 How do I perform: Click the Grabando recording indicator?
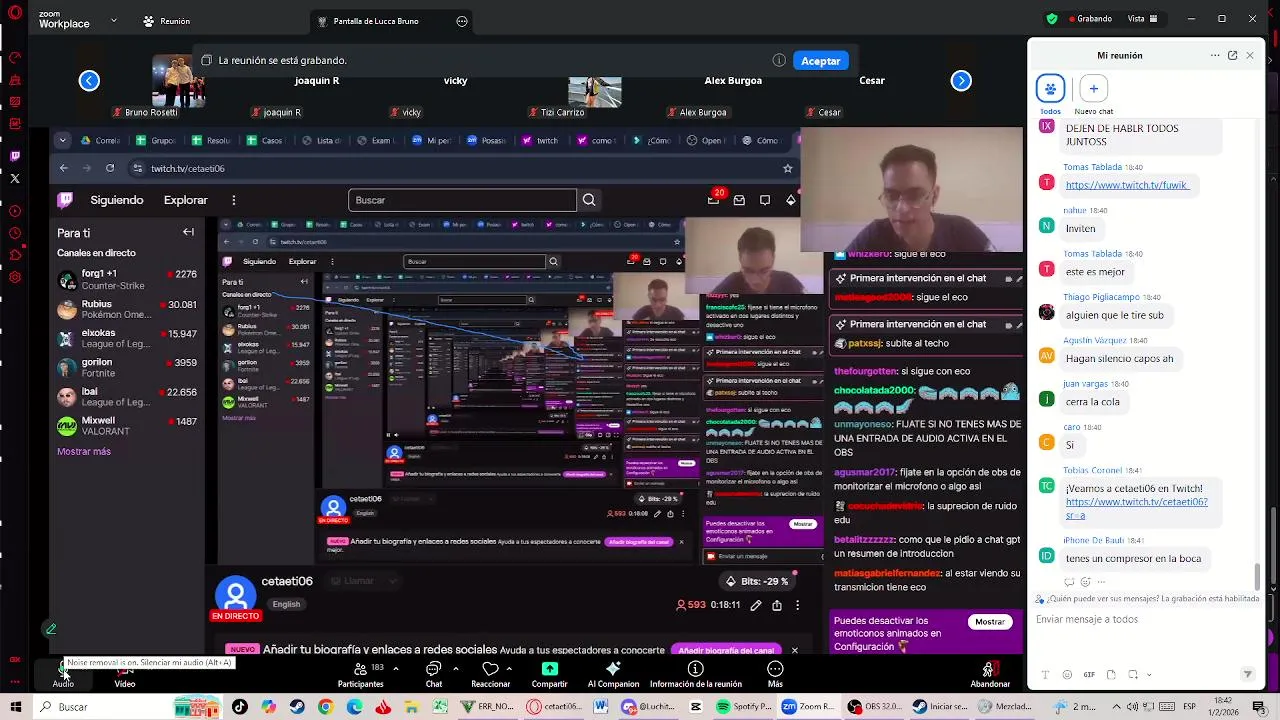1090,19
